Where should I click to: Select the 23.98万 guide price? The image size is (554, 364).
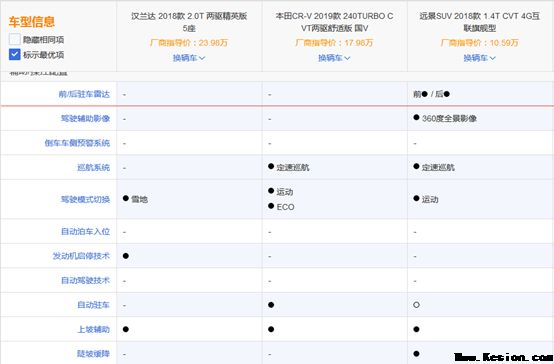coord(213,43)
